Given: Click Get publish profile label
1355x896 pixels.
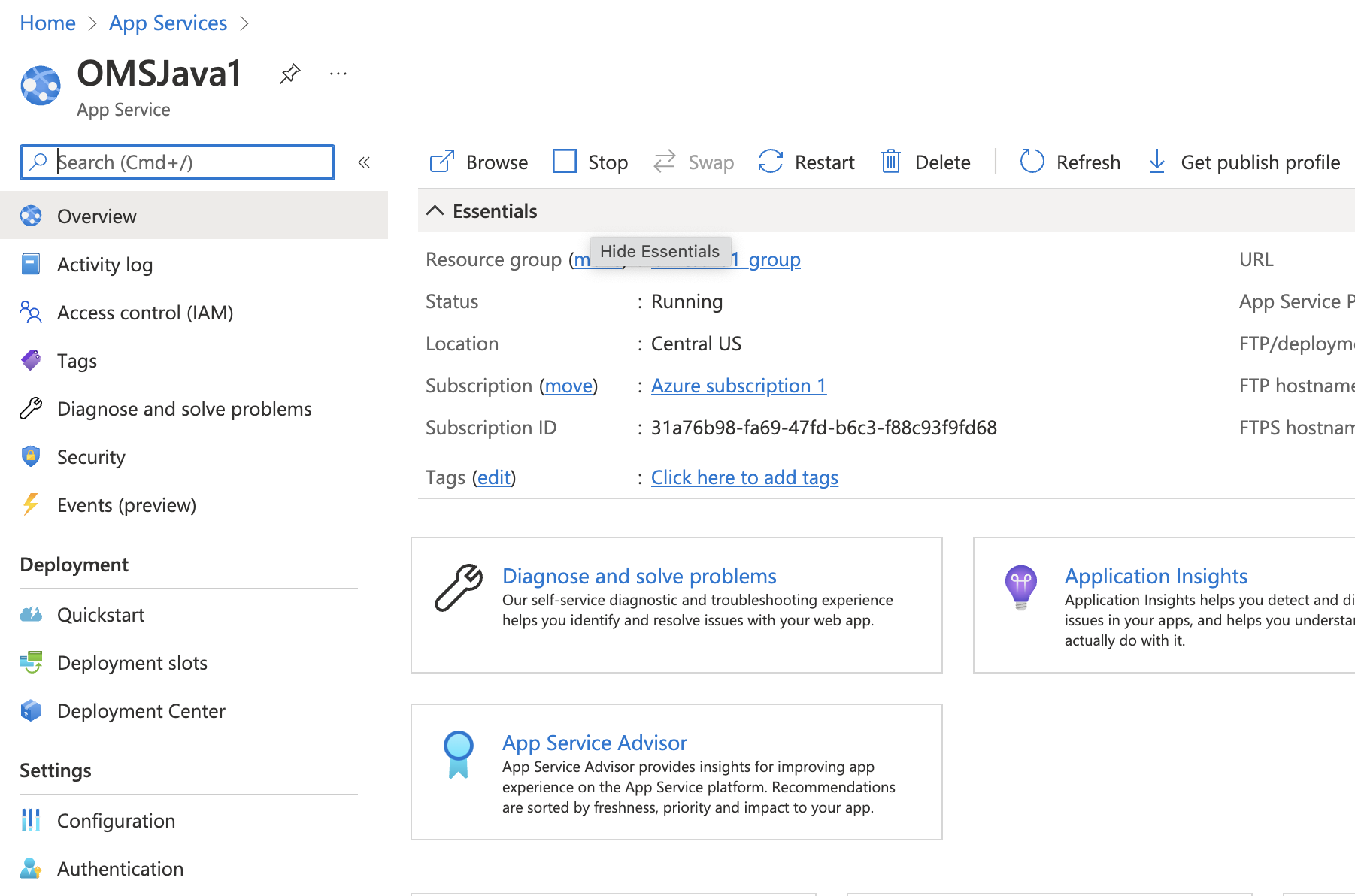Looking at the screenshot, I should pyautogui.click(x=1260, y=162).
